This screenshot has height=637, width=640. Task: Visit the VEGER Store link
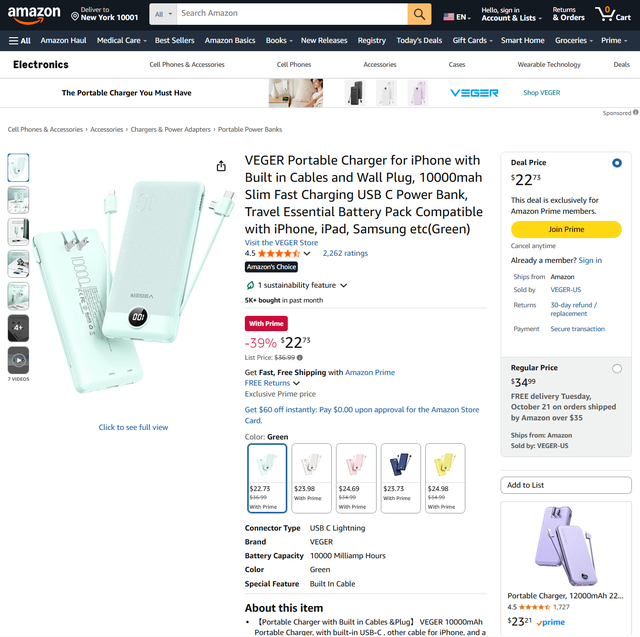pyautogui.click(x=281, y=243)
